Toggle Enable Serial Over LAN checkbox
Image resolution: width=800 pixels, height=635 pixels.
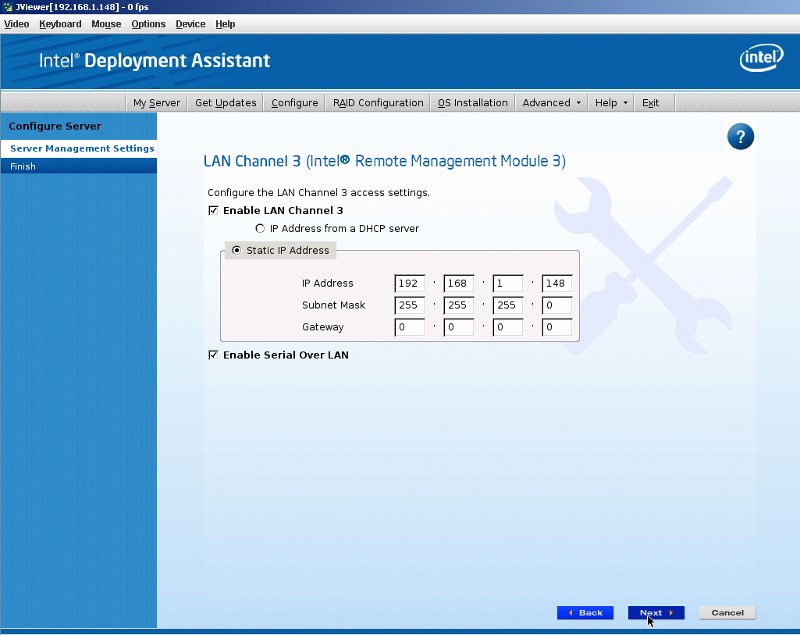tap(213, 354)
